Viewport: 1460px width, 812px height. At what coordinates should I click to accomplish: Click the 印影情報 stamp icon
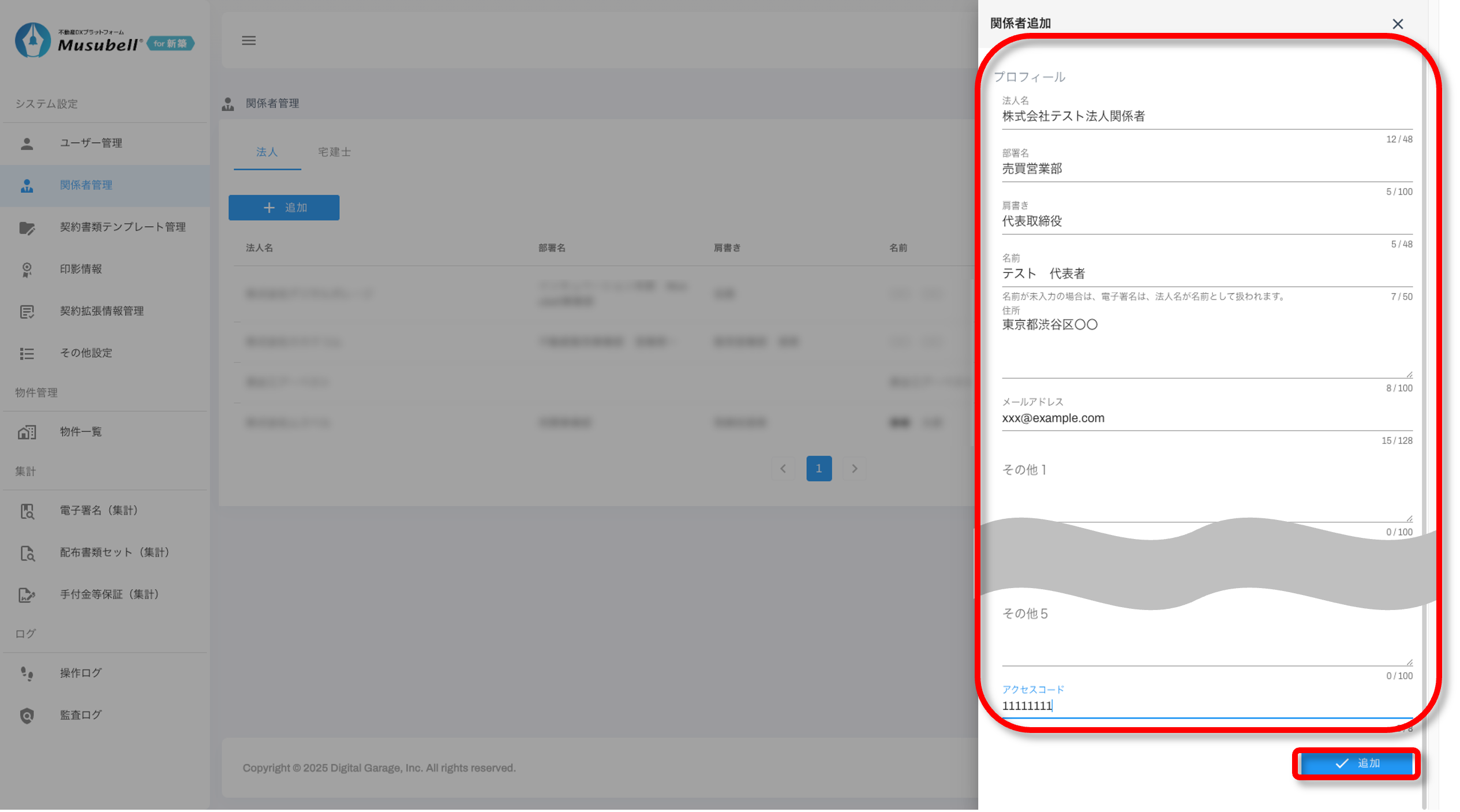tap(27, 270)
